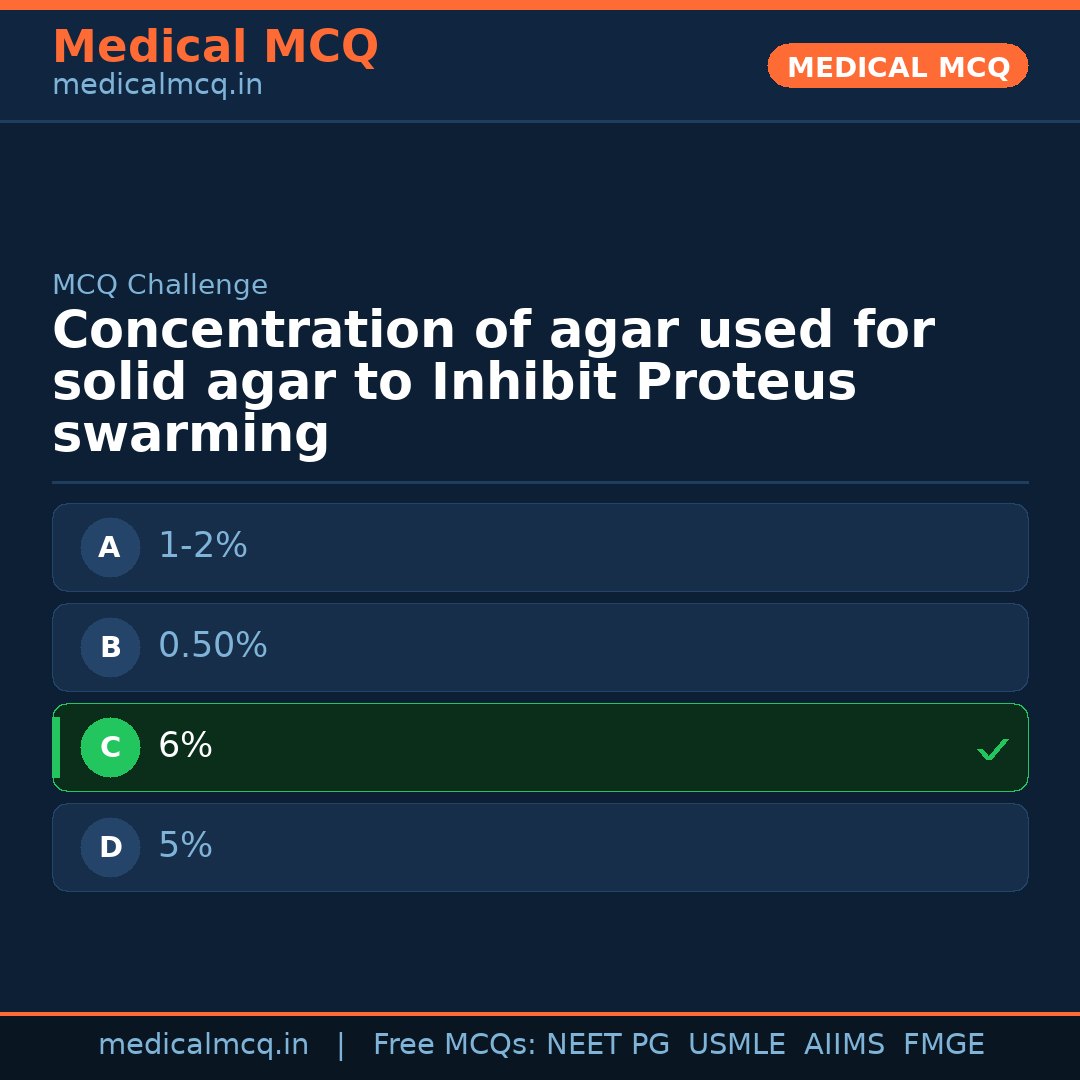The width and height of the screenshot is (1080, 1080).
Task: Open the medicalmcq.in link in the footer
Action: click(x=203, y=1045)
